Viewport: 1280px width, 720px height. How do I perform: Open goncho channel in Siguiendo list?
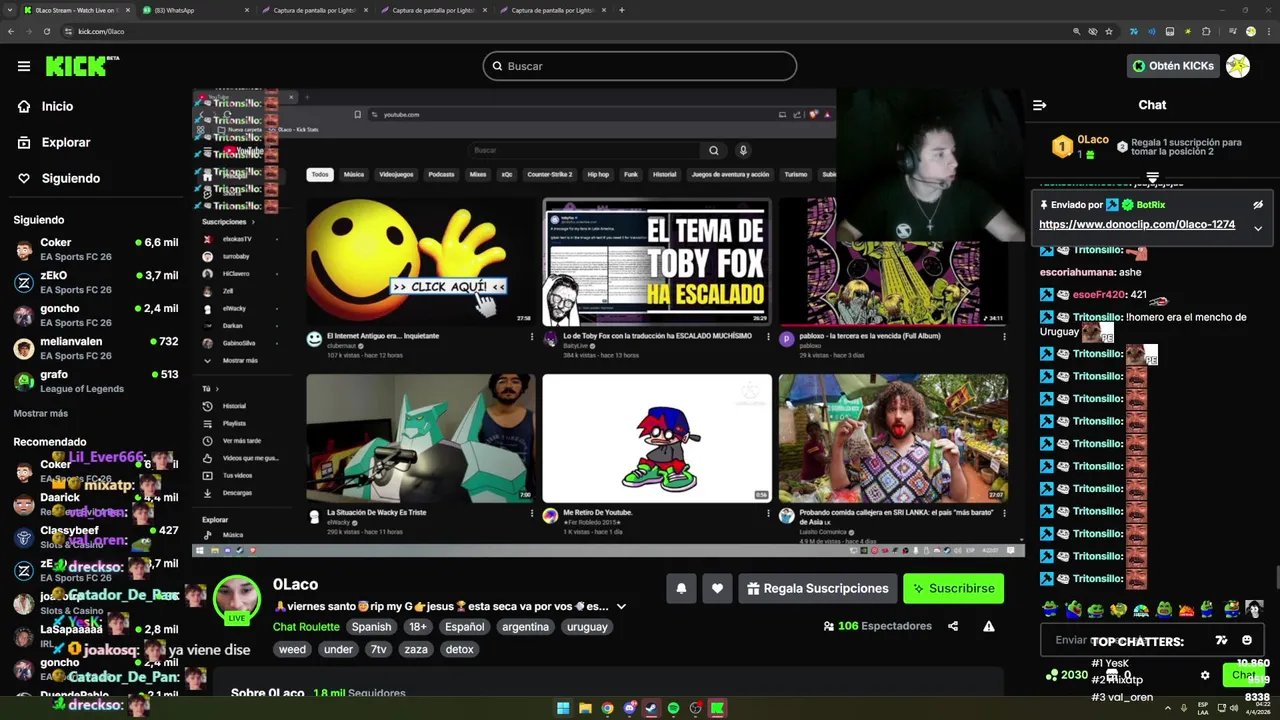pyautogui.click(x=96, y=315)
